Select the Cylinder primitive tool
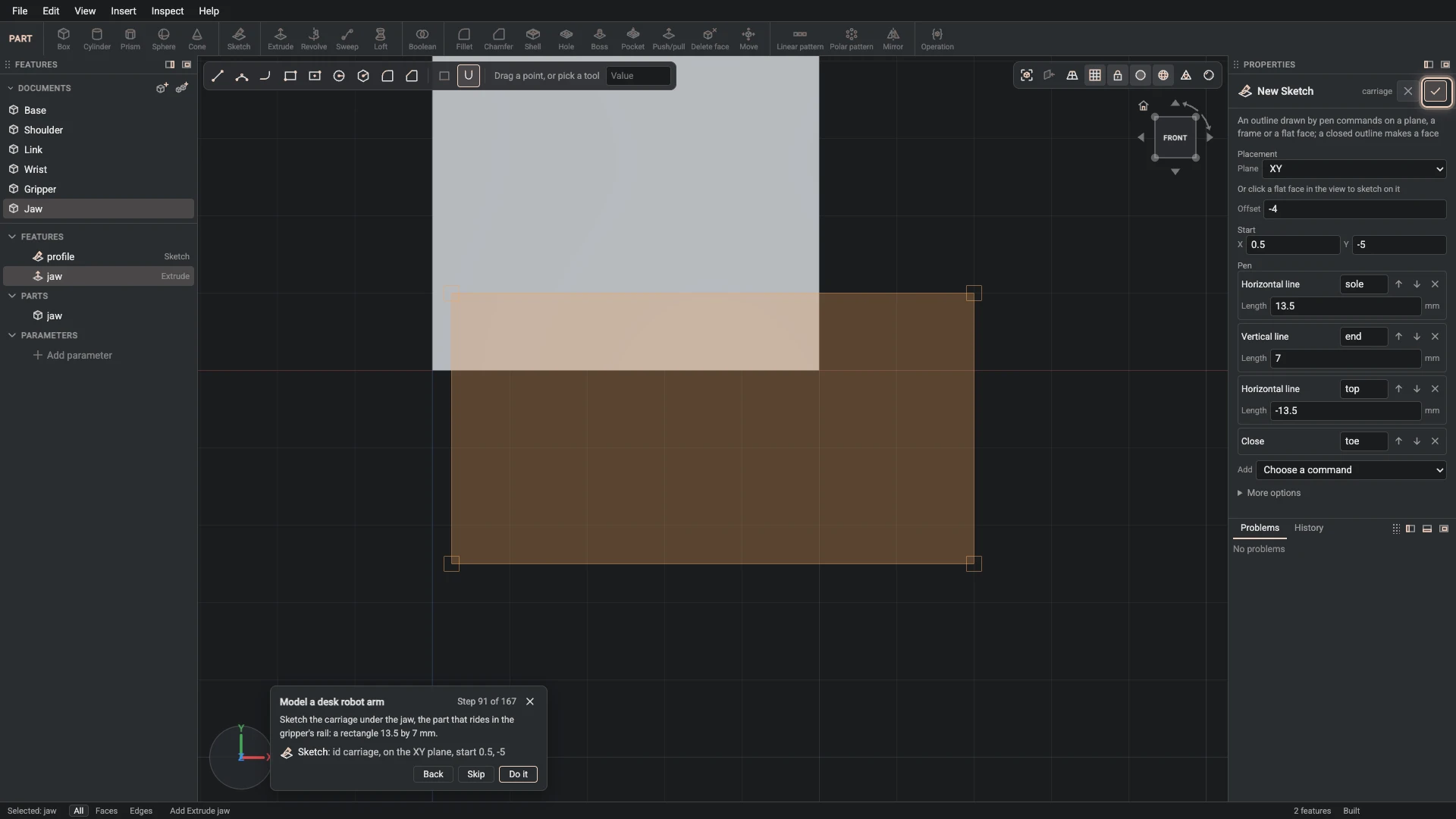 97,39
